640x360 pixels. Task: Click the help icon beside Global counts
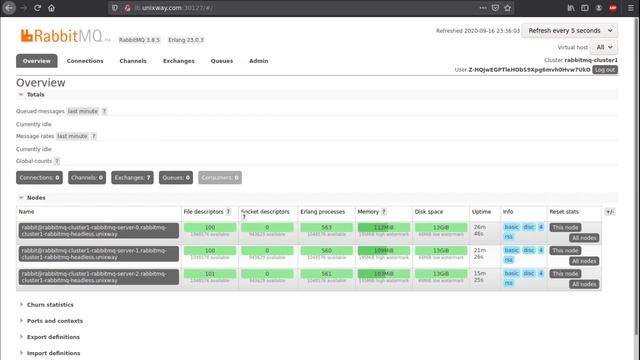point(57,161)
